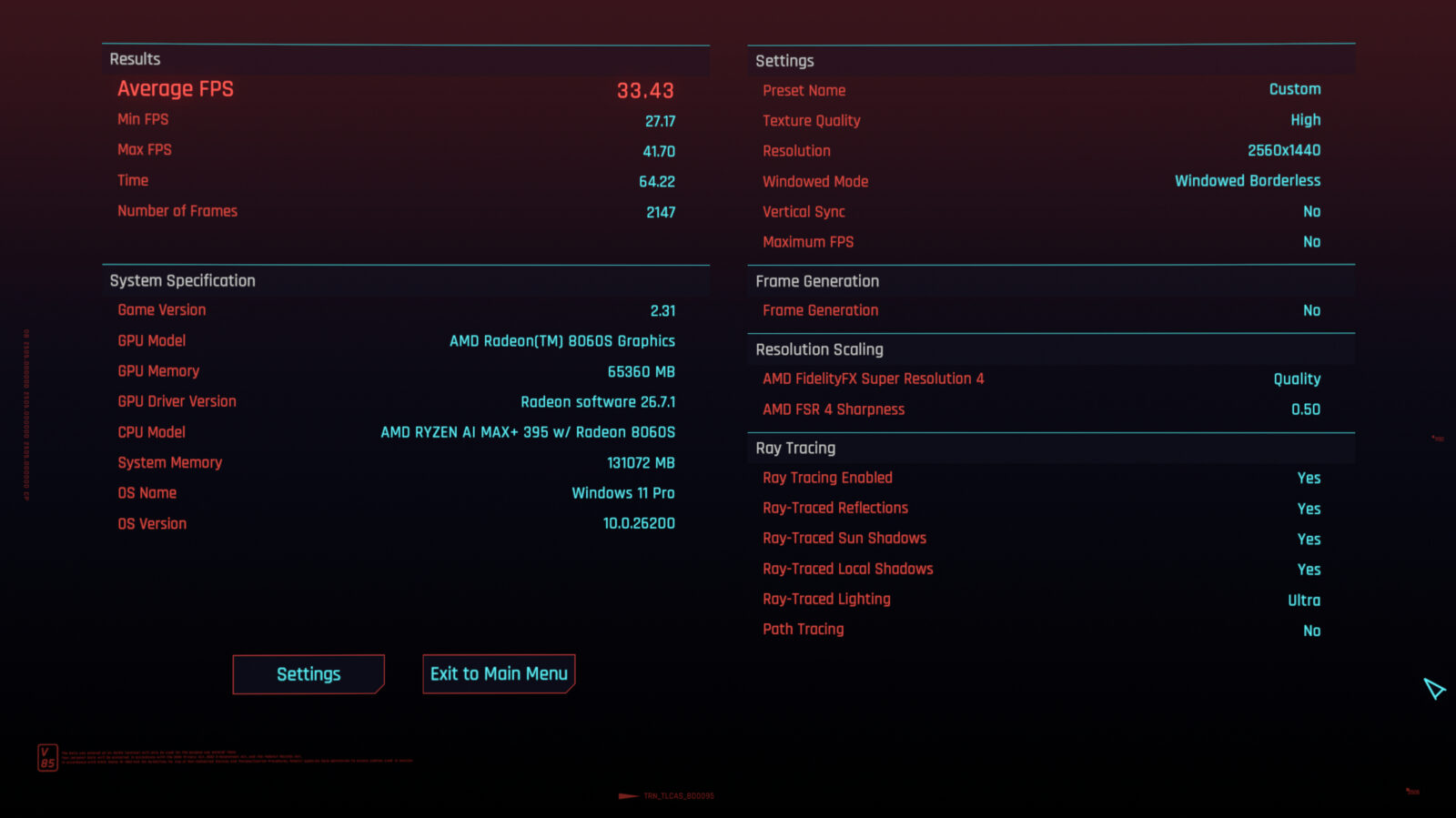Click the resolution value 2560x1440

(1284, 150)
